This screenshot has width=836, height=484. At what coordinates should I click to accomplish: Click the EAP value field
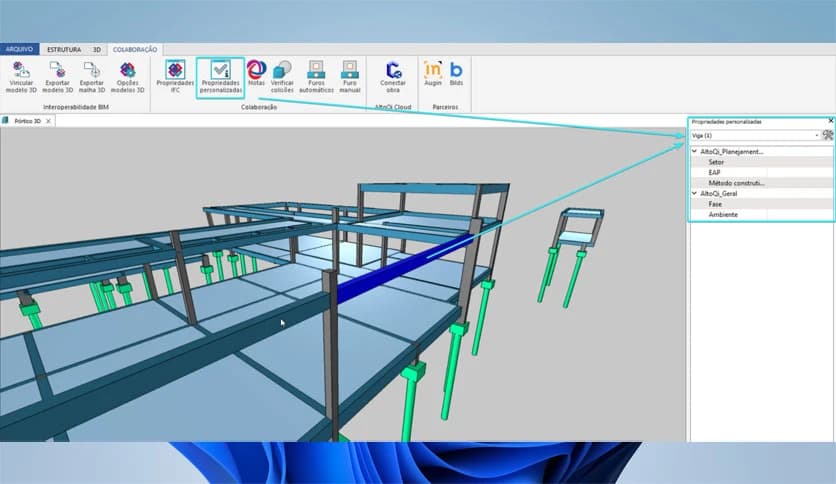click(800, 172)
